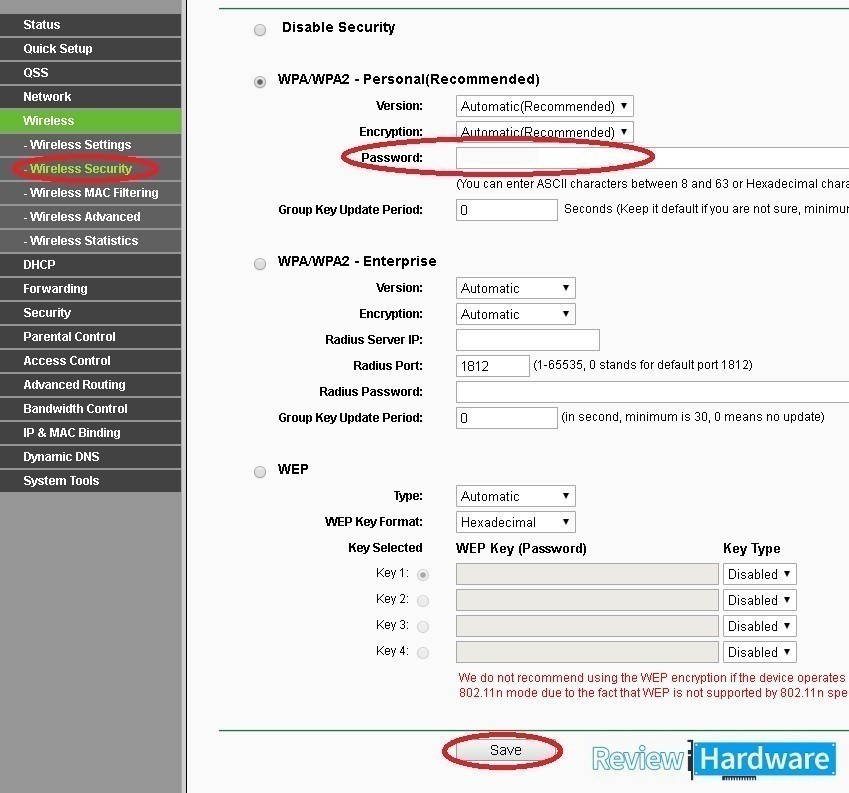This screenshot has height=793, width=849.
Task: Focus the Radius Port field
Action: [493, 366]
